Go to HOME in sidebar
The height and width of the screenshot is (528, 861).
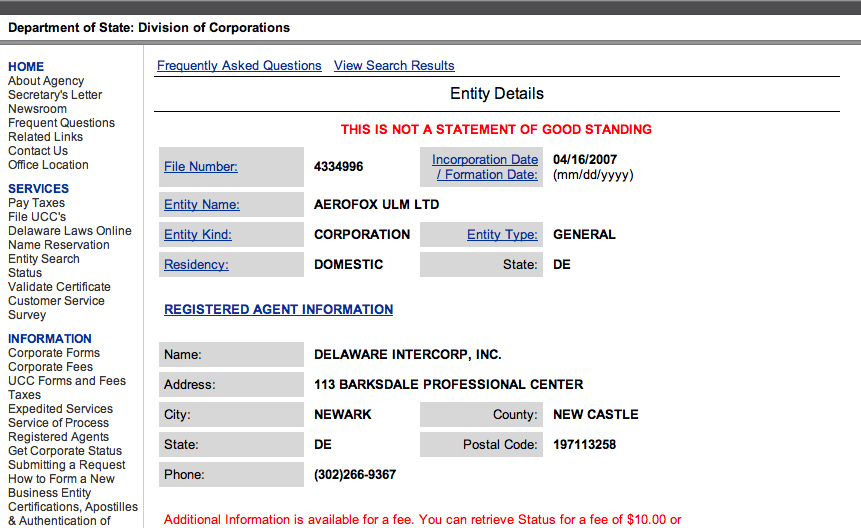pos(26,67)
